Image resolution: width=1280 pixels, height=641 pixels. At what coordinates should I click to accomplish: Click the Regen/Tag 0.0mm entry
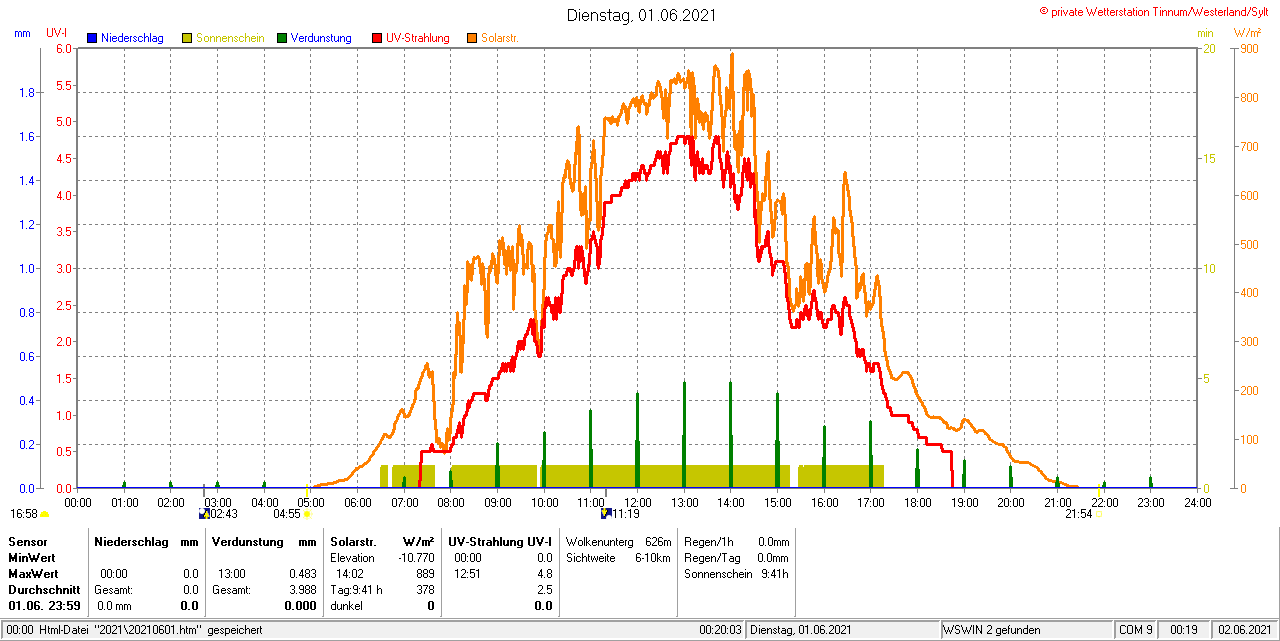(737, 557)
